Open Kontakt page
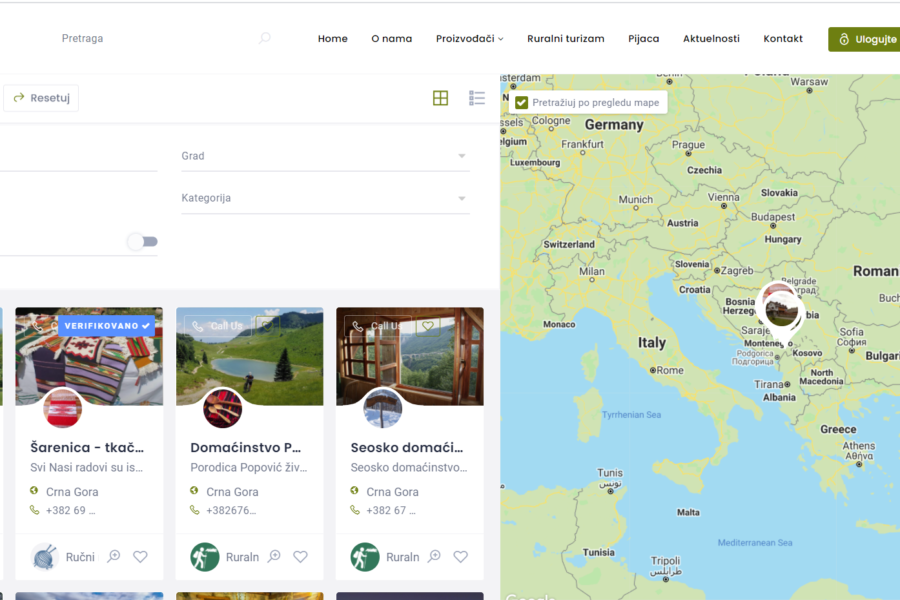Viewport: 900px width, 600px height. [783, 38]
